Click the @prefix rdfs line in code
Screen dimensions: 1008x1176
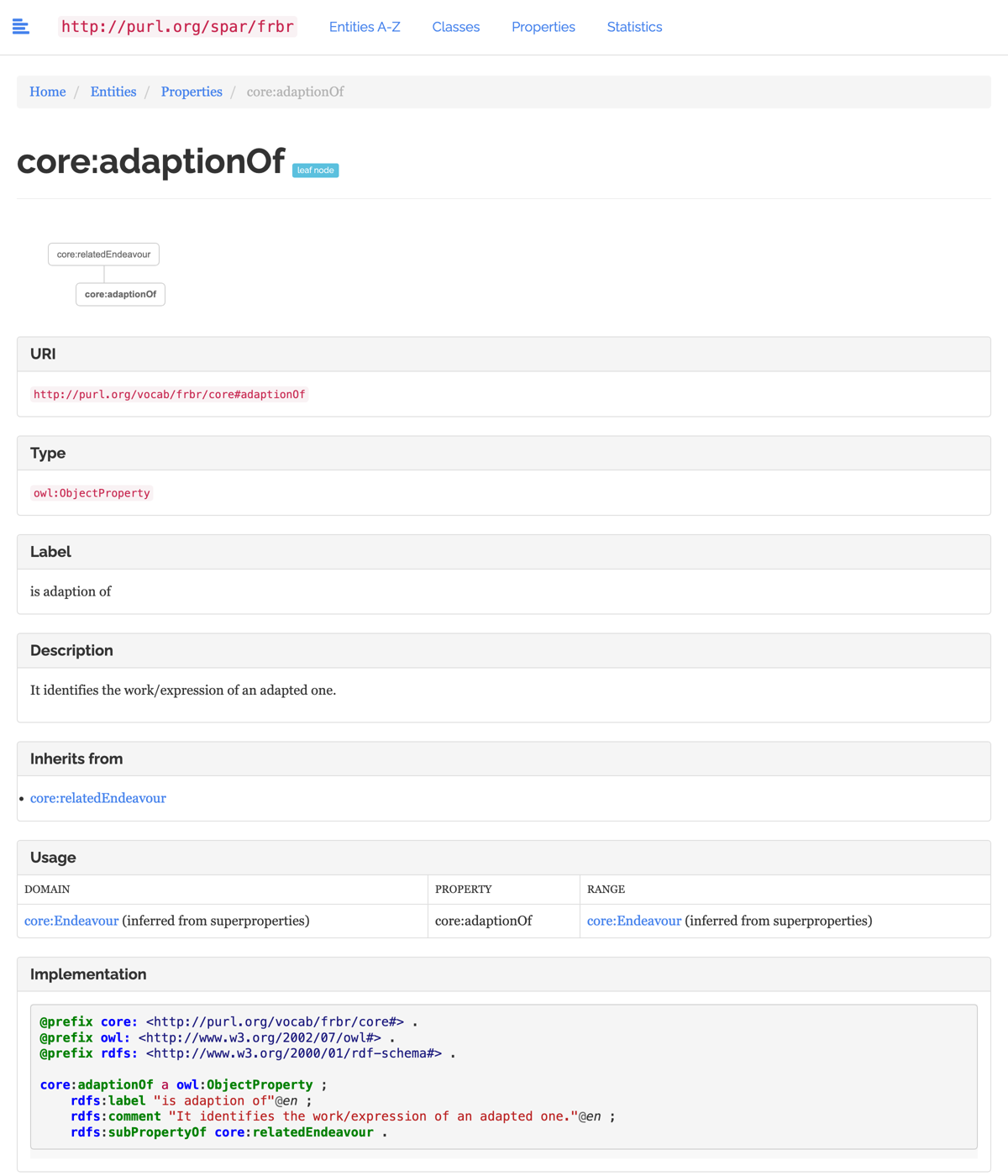249,1053
